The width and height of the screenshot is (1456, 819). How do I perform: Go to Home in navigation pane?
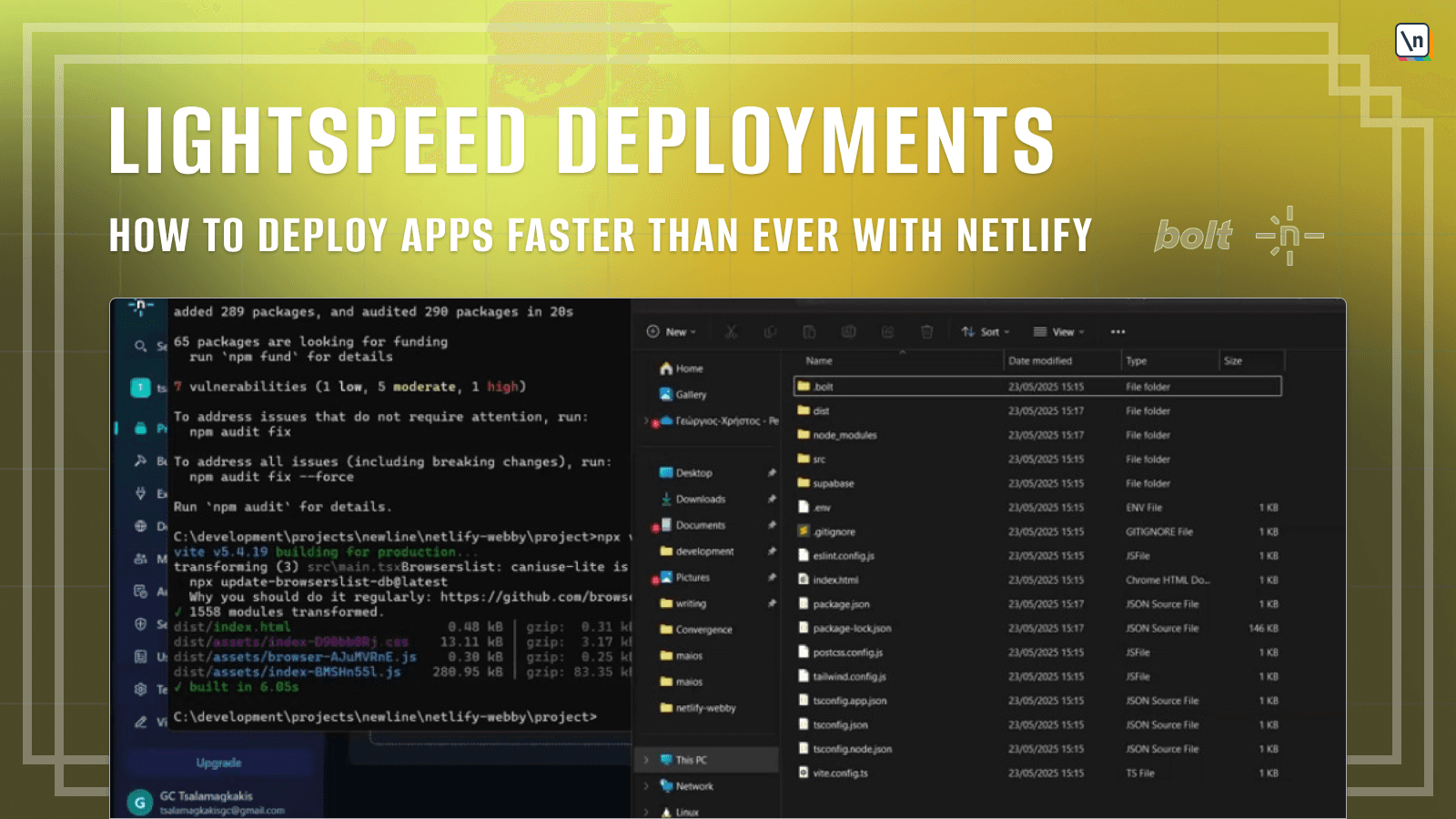coord(682,369)
